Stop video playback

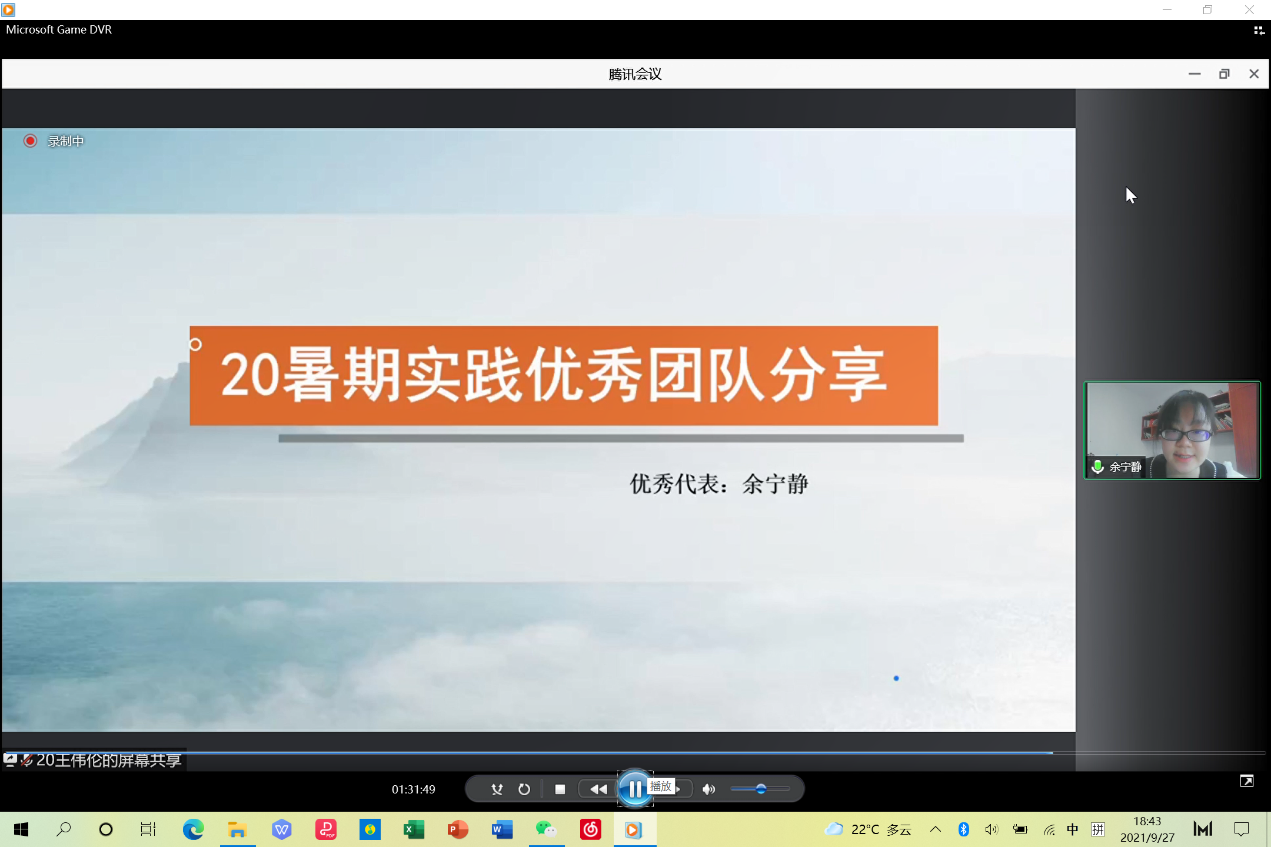(x=560, y=789)
